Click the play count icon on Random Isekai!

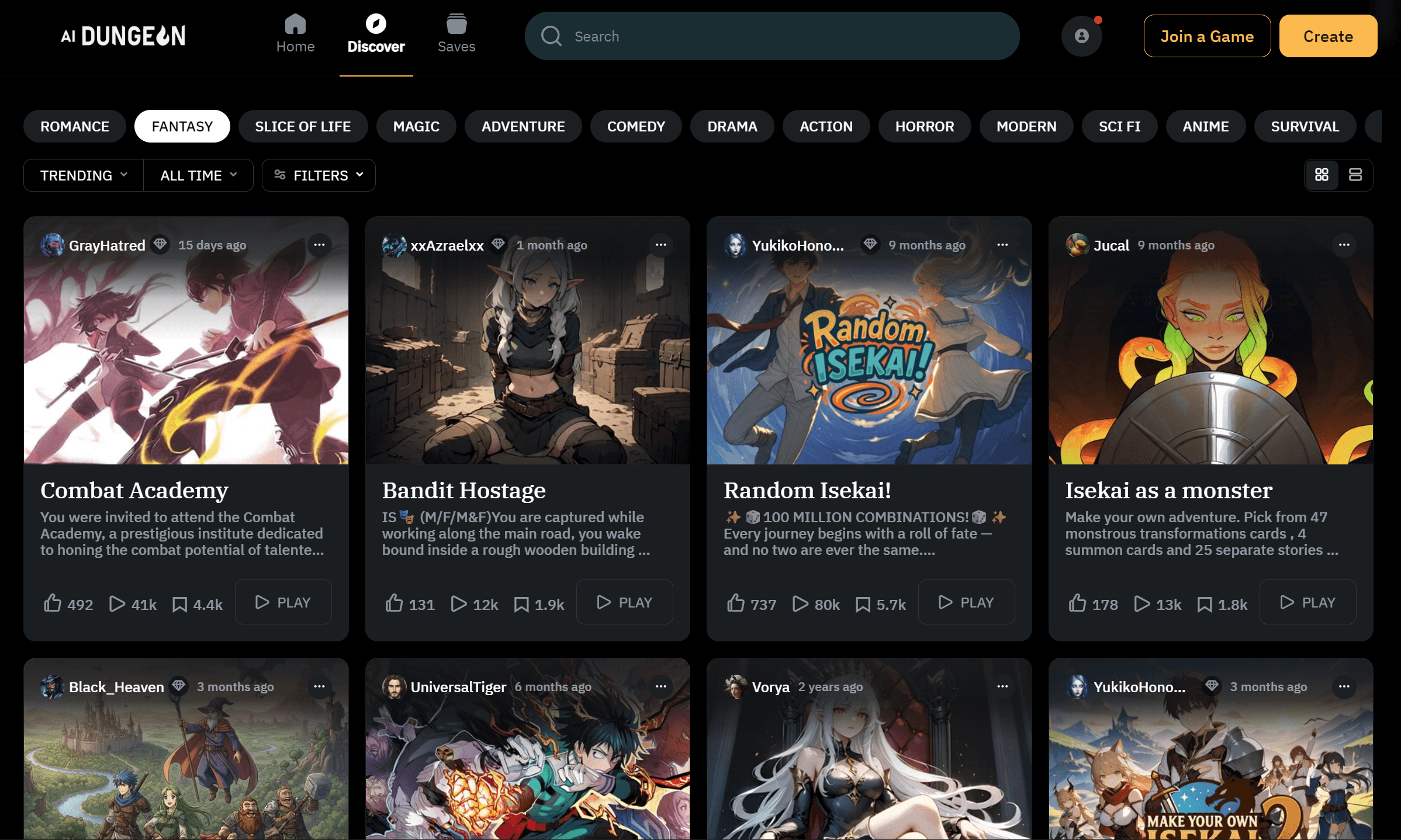click(800, 603)
